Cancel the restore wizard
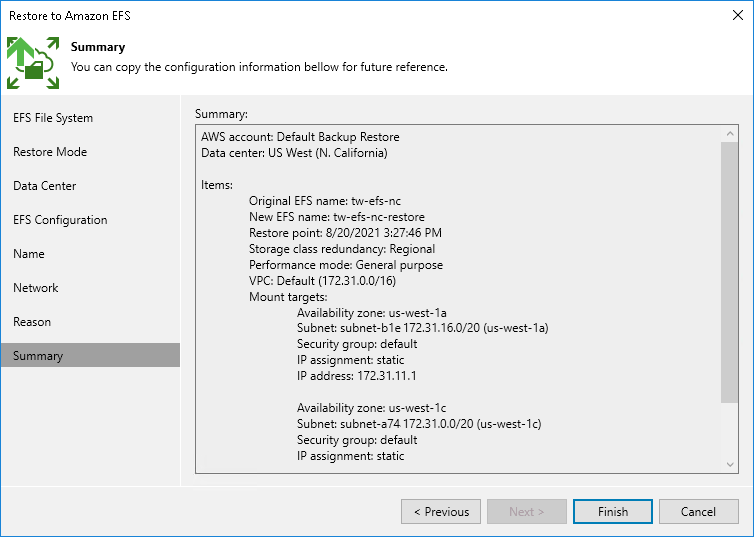Viewport: 754px width, 537px height. pyautogui.click(x=698, y=512)
